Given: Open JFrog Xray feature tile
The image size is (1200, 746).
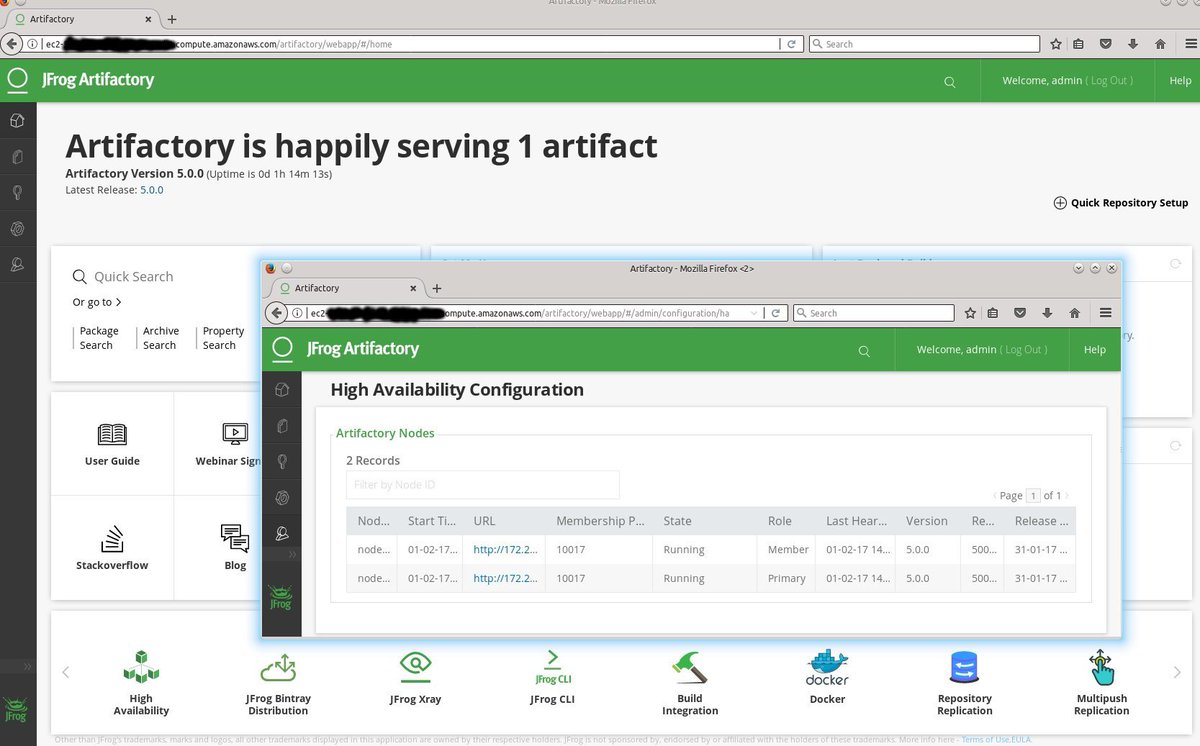Looking at the screenshot, I should point(415,677).
